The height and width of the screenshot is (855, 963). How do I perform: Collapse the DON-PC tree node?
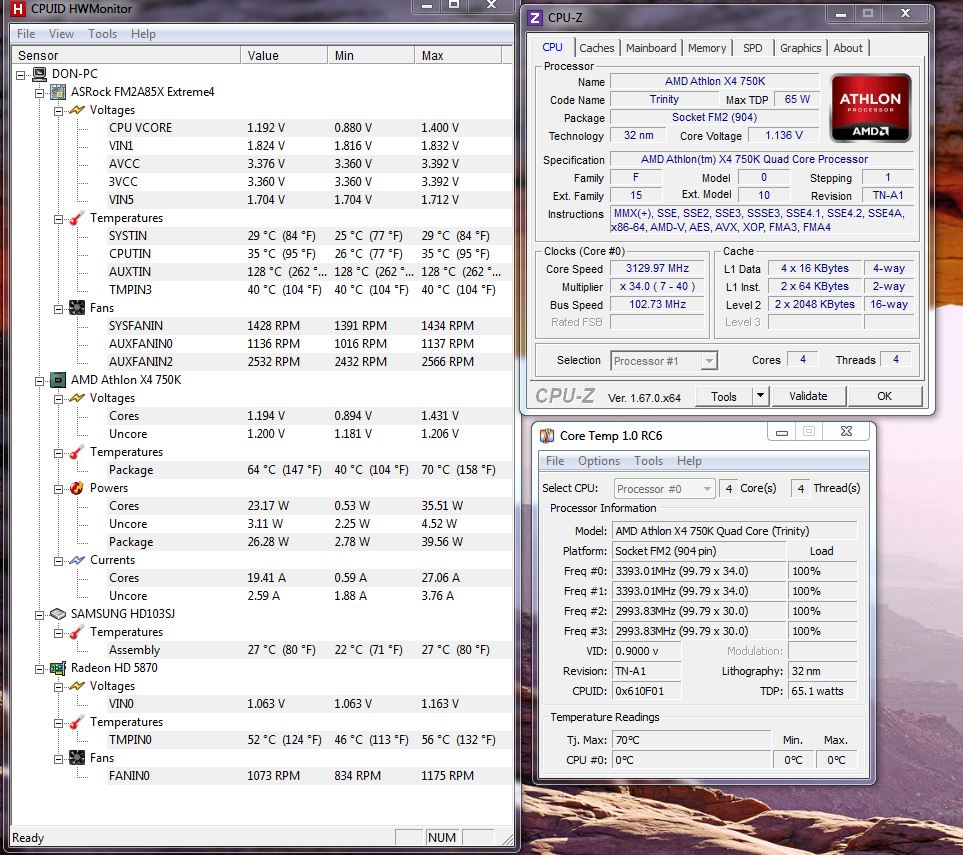click(x=21, y=75)
